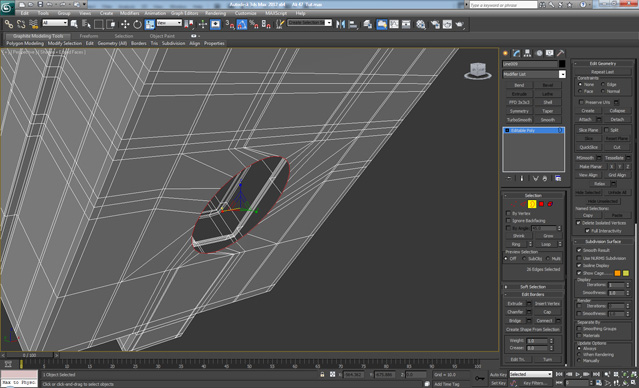Open the Create command panel tab

[506, 53]
